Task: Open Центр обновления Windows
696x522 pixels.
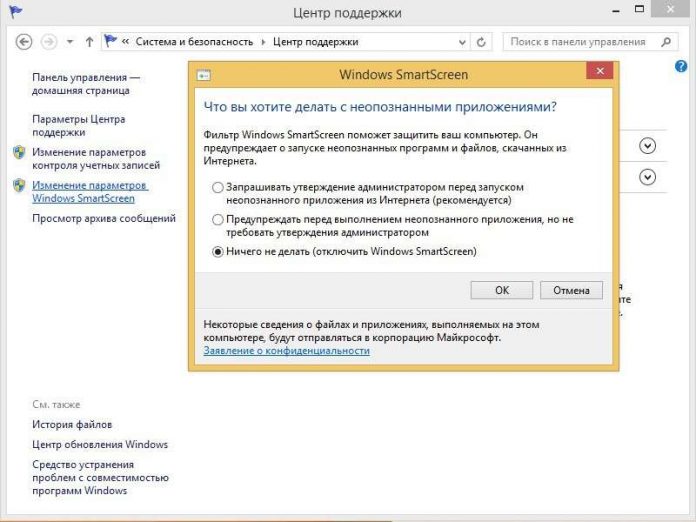Action: pos(100,445)
